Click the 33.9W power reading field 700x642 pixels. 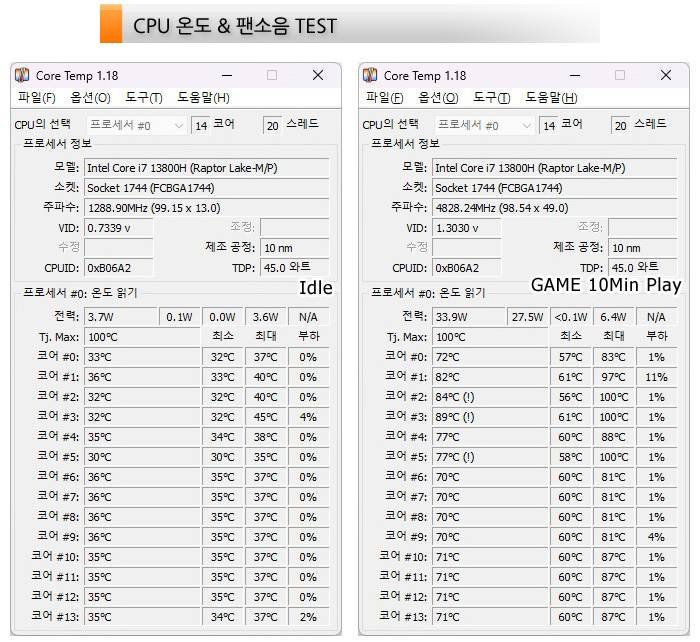click(468, 317)
